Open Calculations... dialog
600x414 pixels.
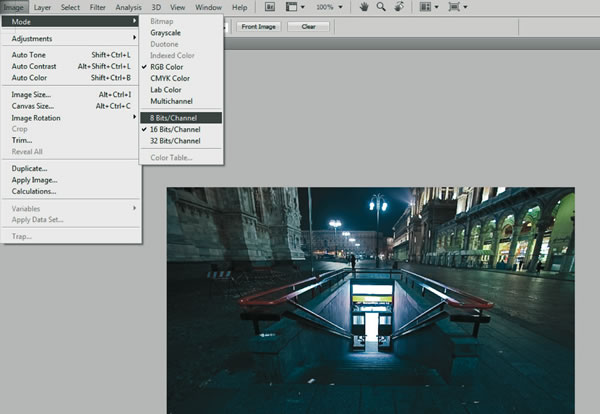(x=70, y=191)
